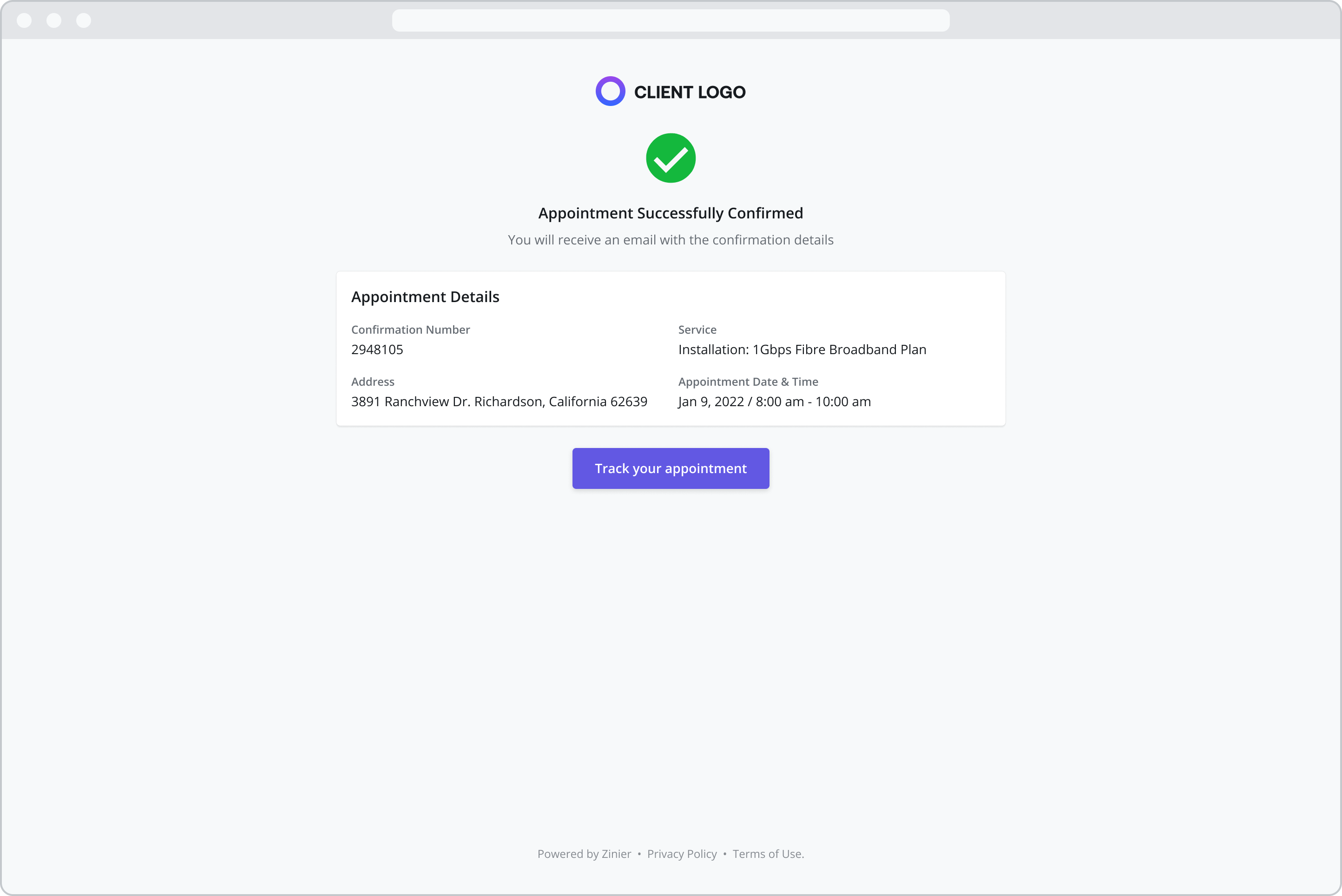Image resolution: width=1342 pixels, height=896 pixels.
Task: Click the browser address bar
Action: tap(671, 20)
